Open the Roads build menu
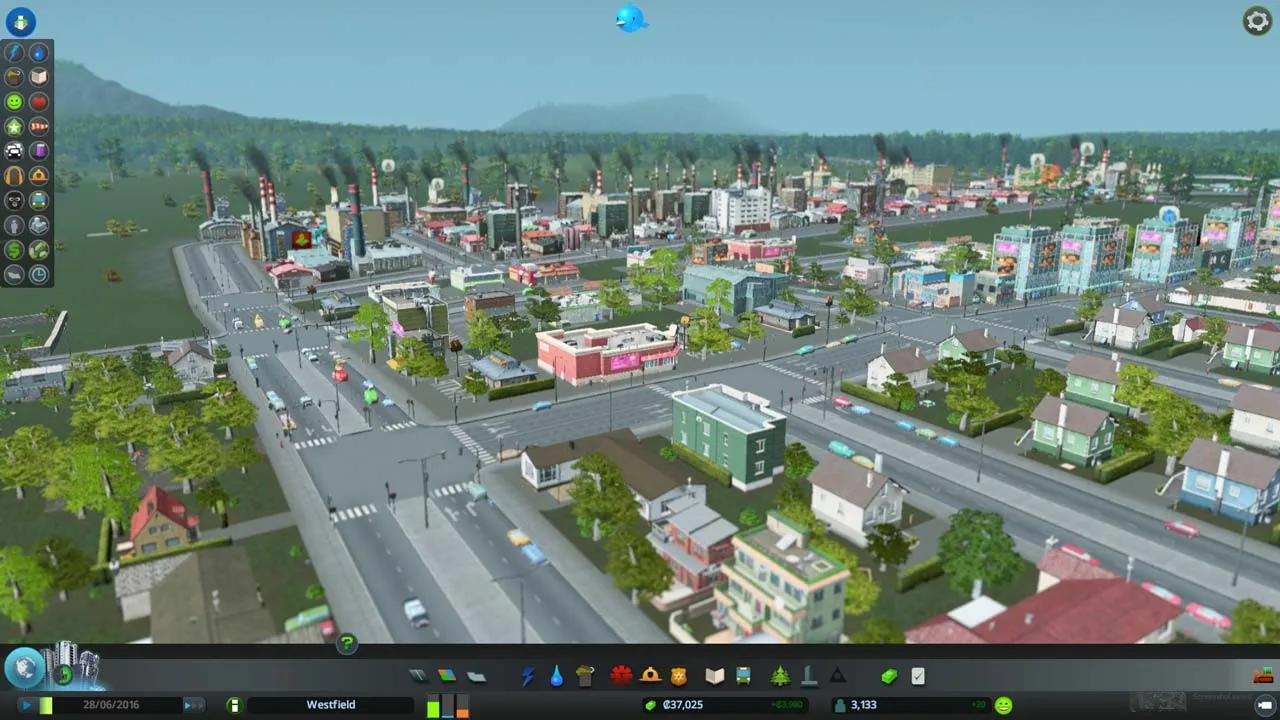The image size is (1280, 720). tap(418, 676)
